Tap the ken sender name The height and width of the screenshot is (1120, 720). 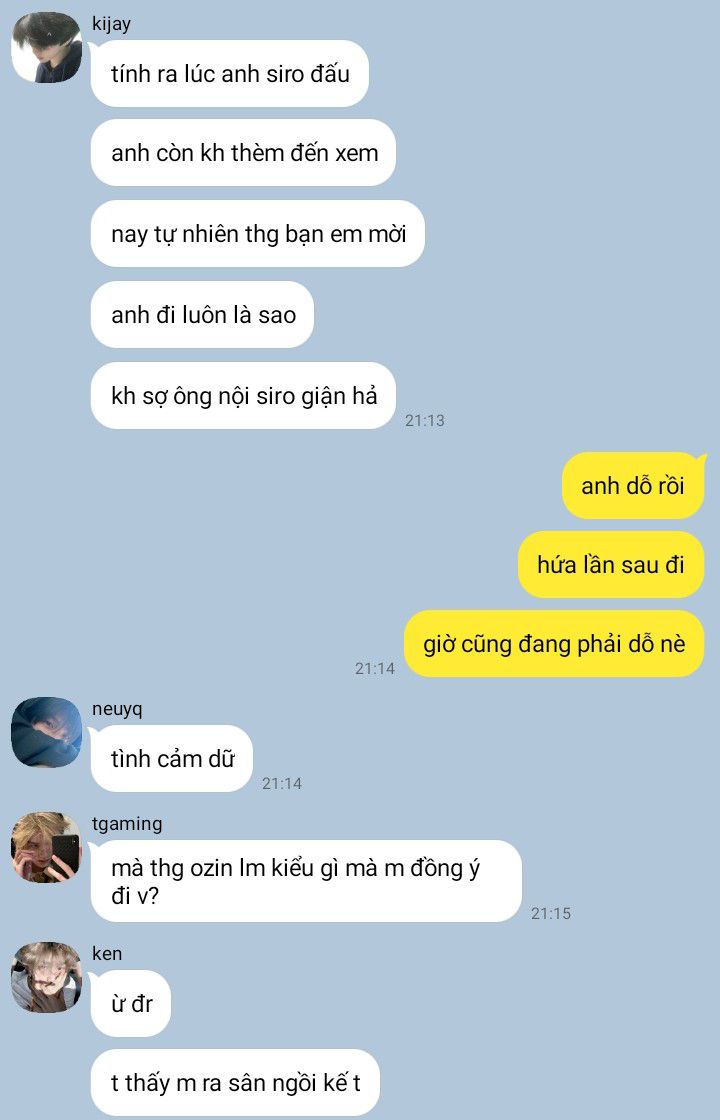pos(107,954)
